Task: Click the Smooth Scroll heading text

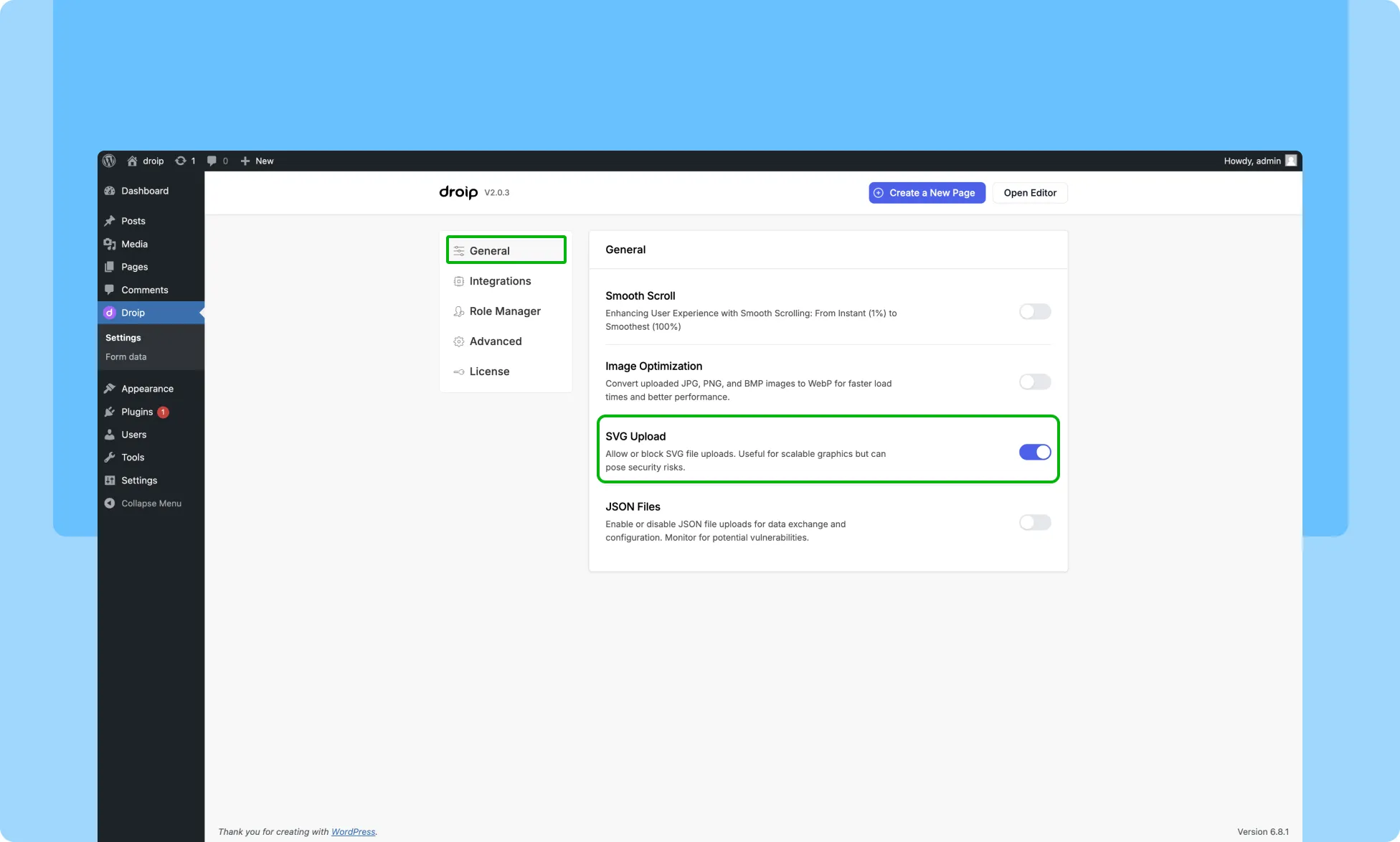Action: point(640,295)
